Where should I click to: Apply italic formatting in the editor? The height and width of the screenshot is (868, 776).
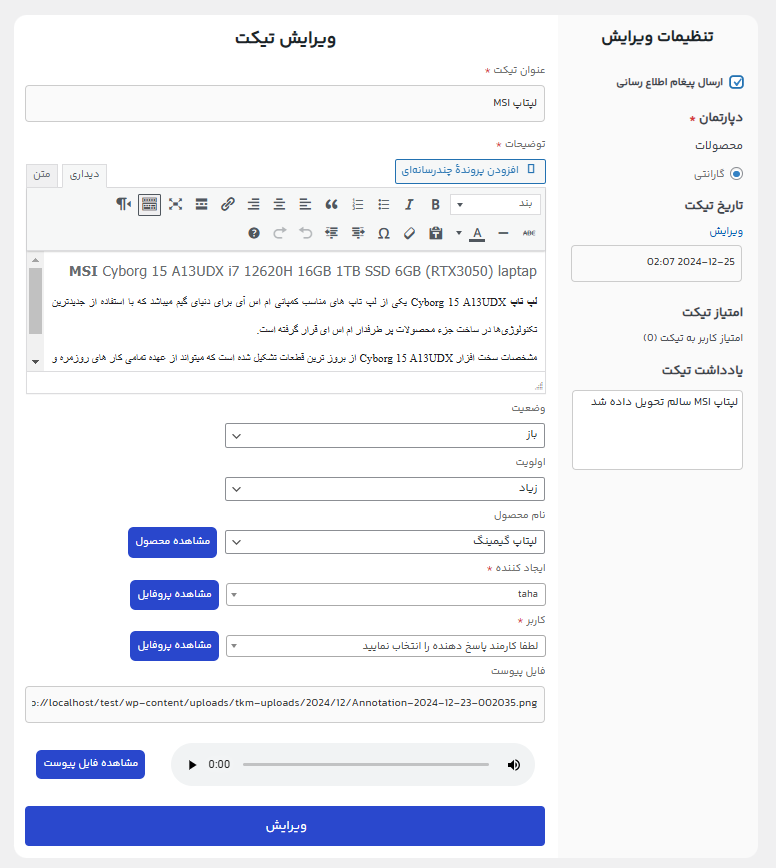click(409, 204)
